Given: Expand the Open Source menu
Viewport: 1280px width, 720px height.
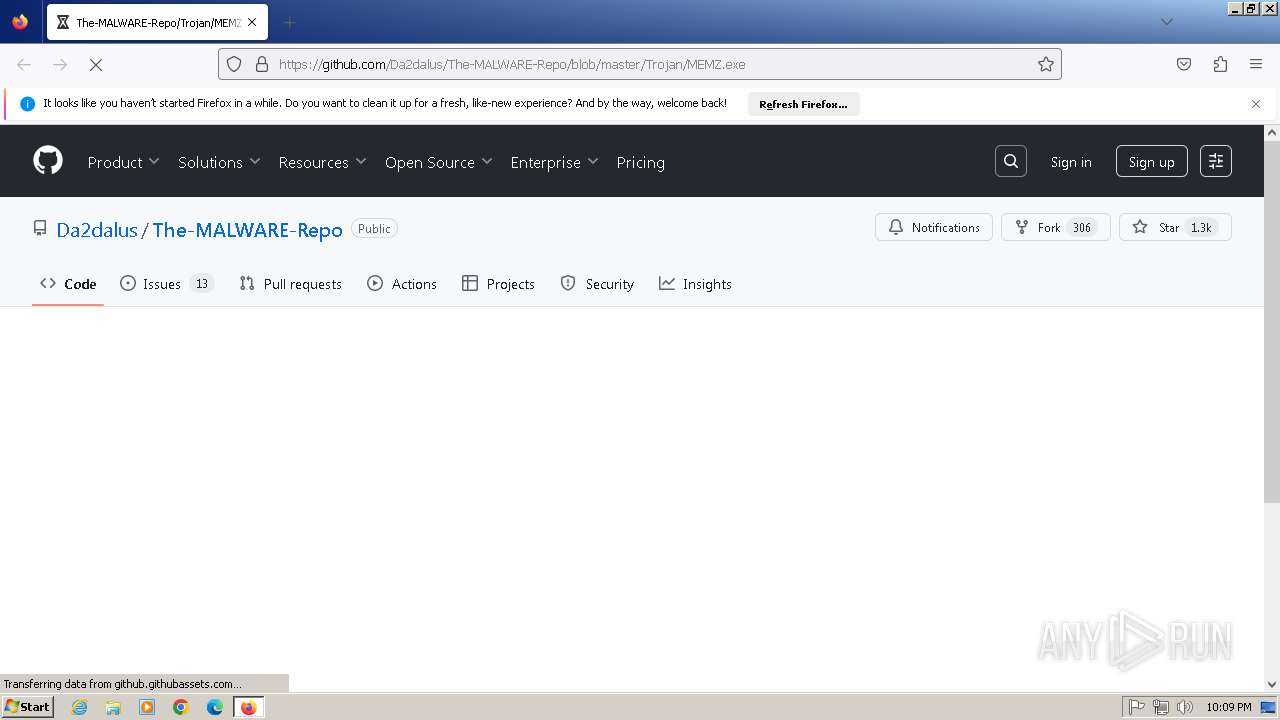Looking at the screenshot, I should pyautogui.click(x=438, y=162).
